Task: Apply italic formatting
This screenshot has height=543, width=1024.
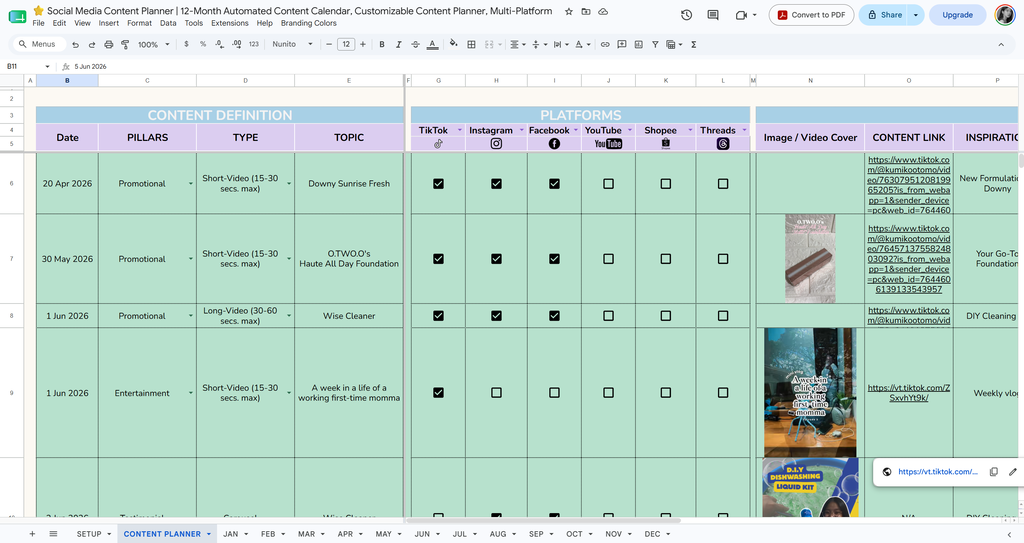Action: tap(398, 44)
